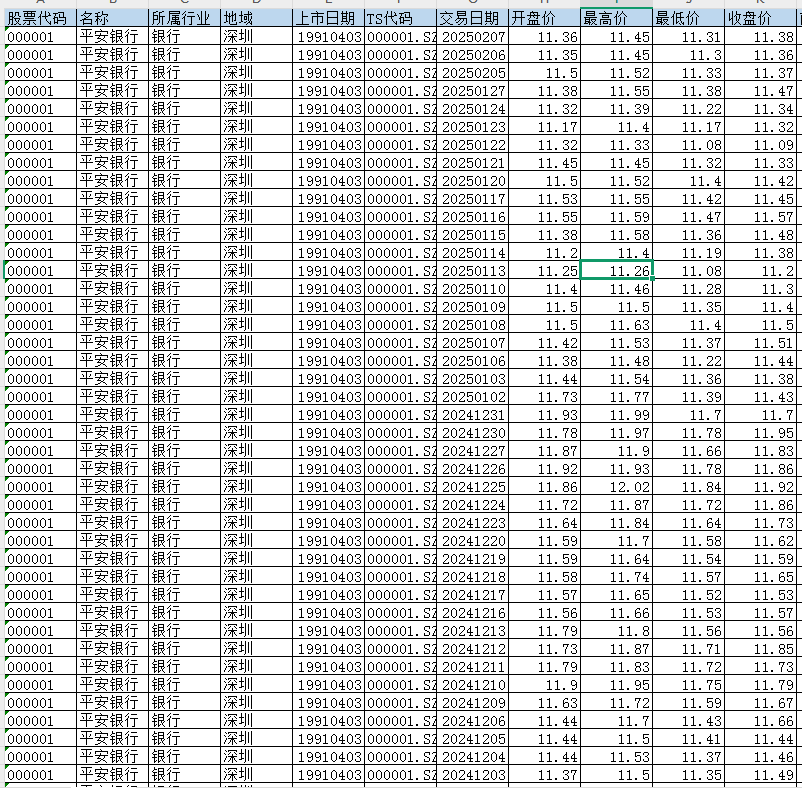Click lowest price 11.19 in 20250114 row
Screen dimensions: 802x788
689,253
